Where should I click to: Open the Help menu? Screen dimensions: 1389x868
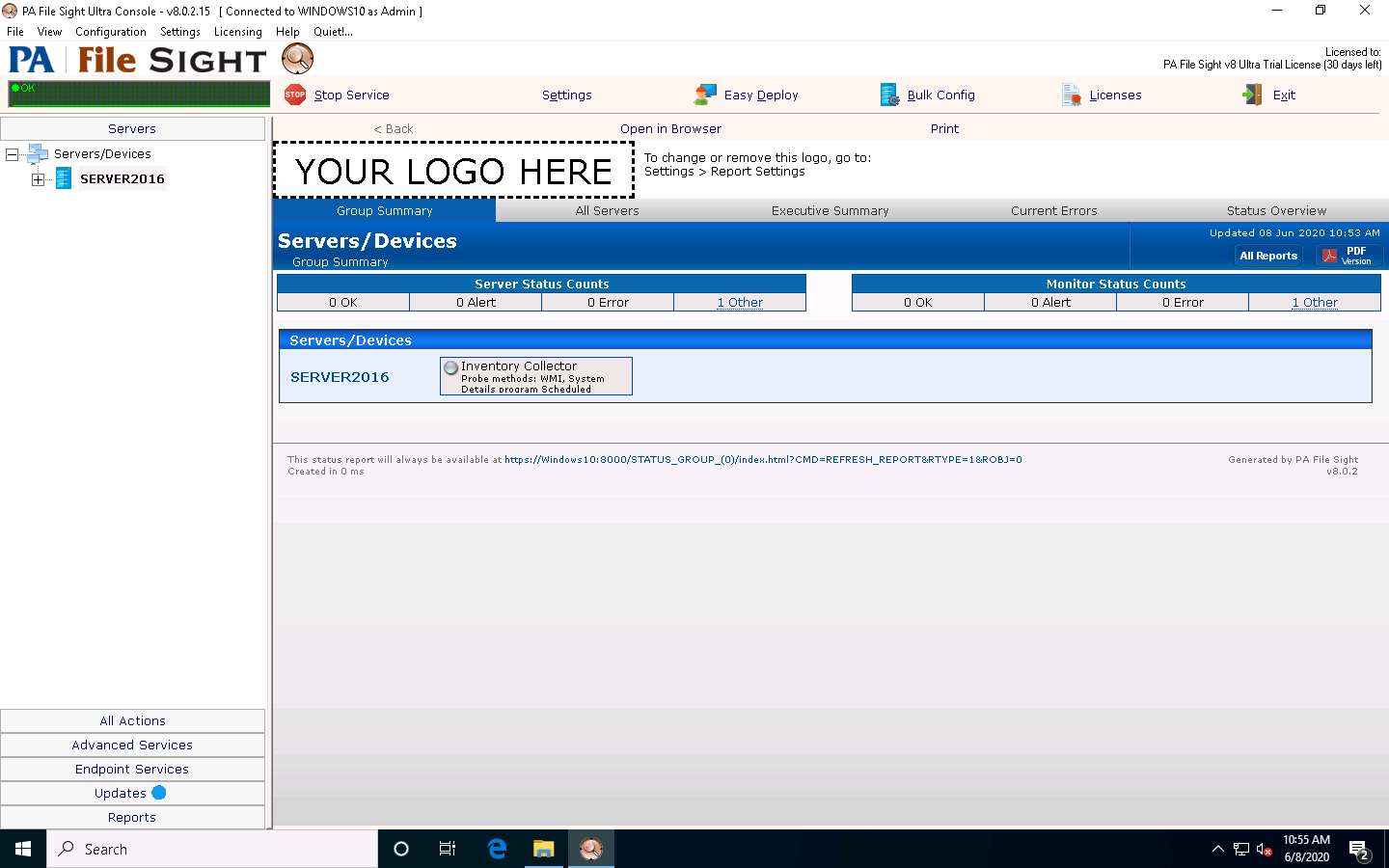pos(287,32)
